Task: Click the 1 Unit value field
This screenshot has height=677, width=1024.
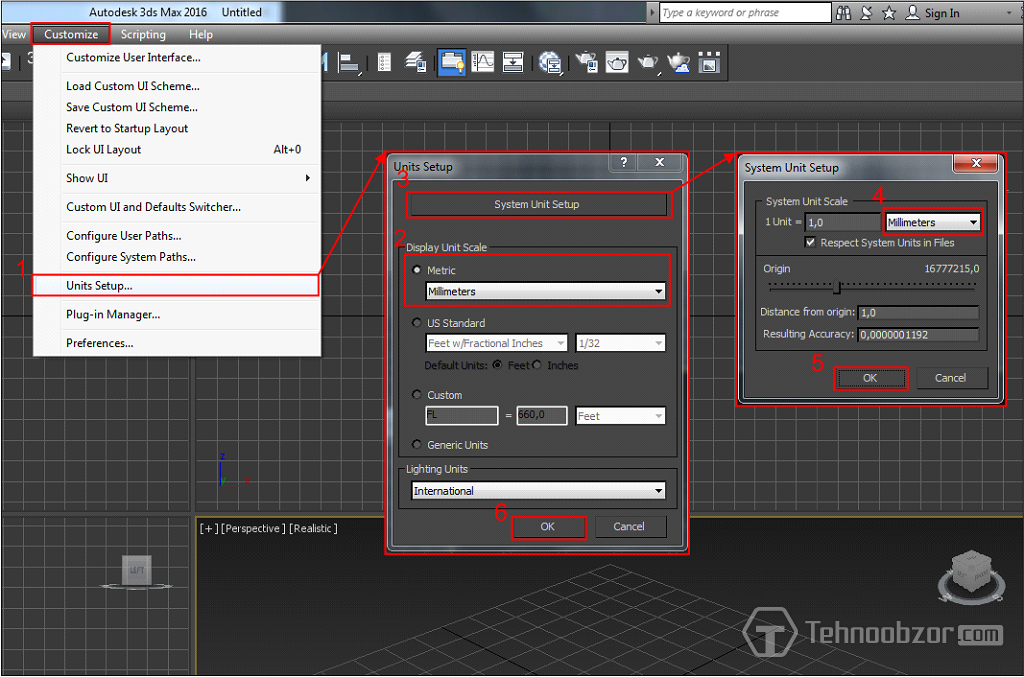Action: point(842,223)
